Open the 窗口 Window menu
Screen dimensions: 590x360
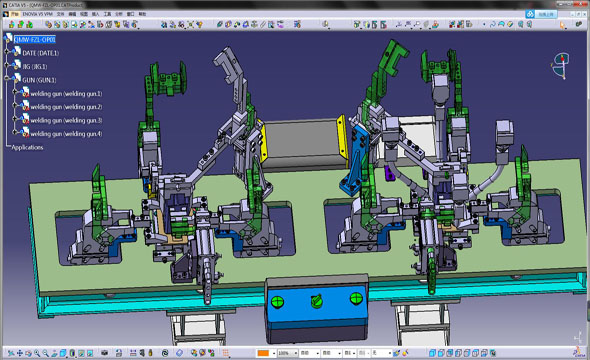131,14
